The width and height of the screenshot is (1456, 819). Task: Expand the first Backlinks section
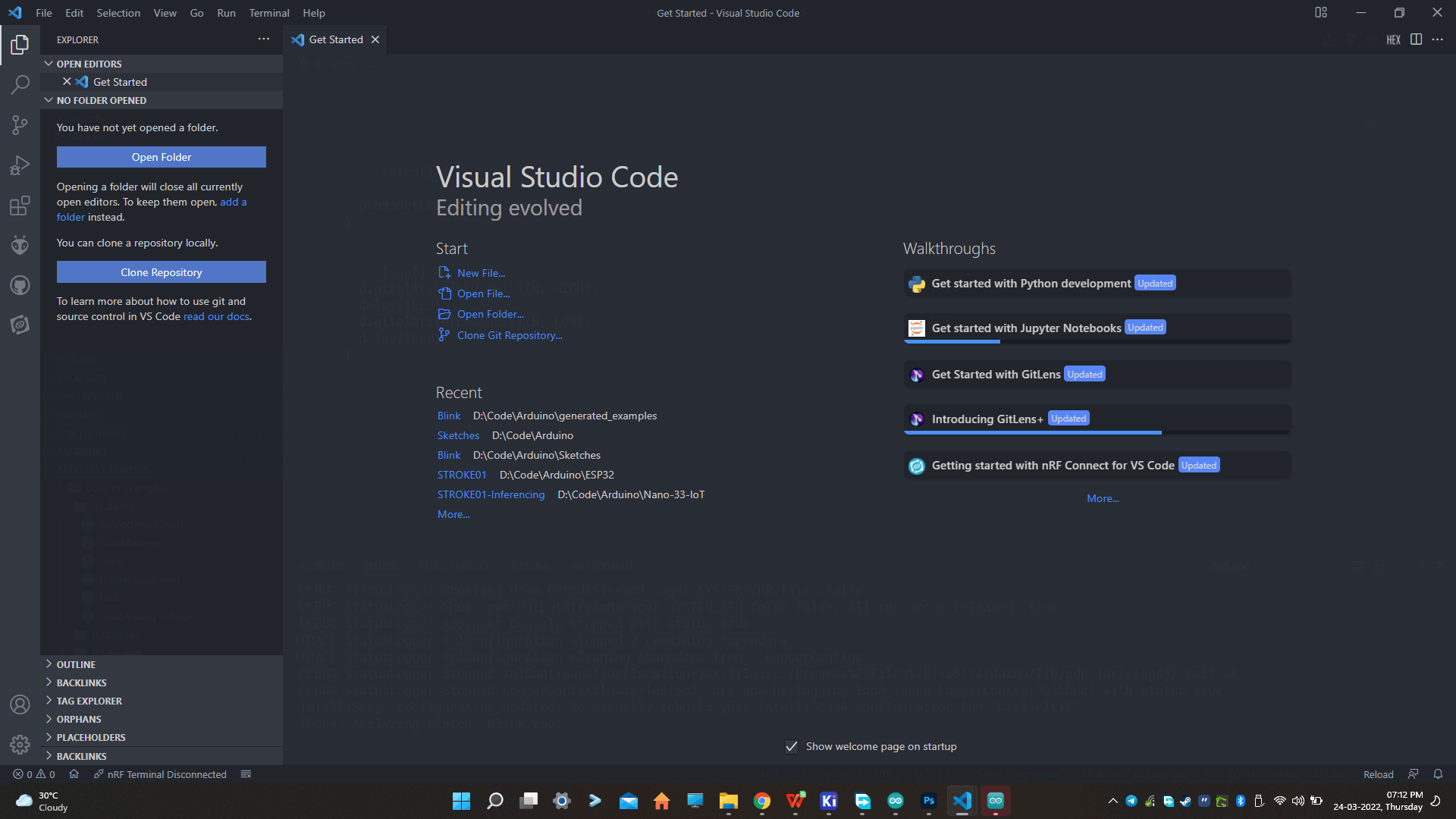(162, 682)
